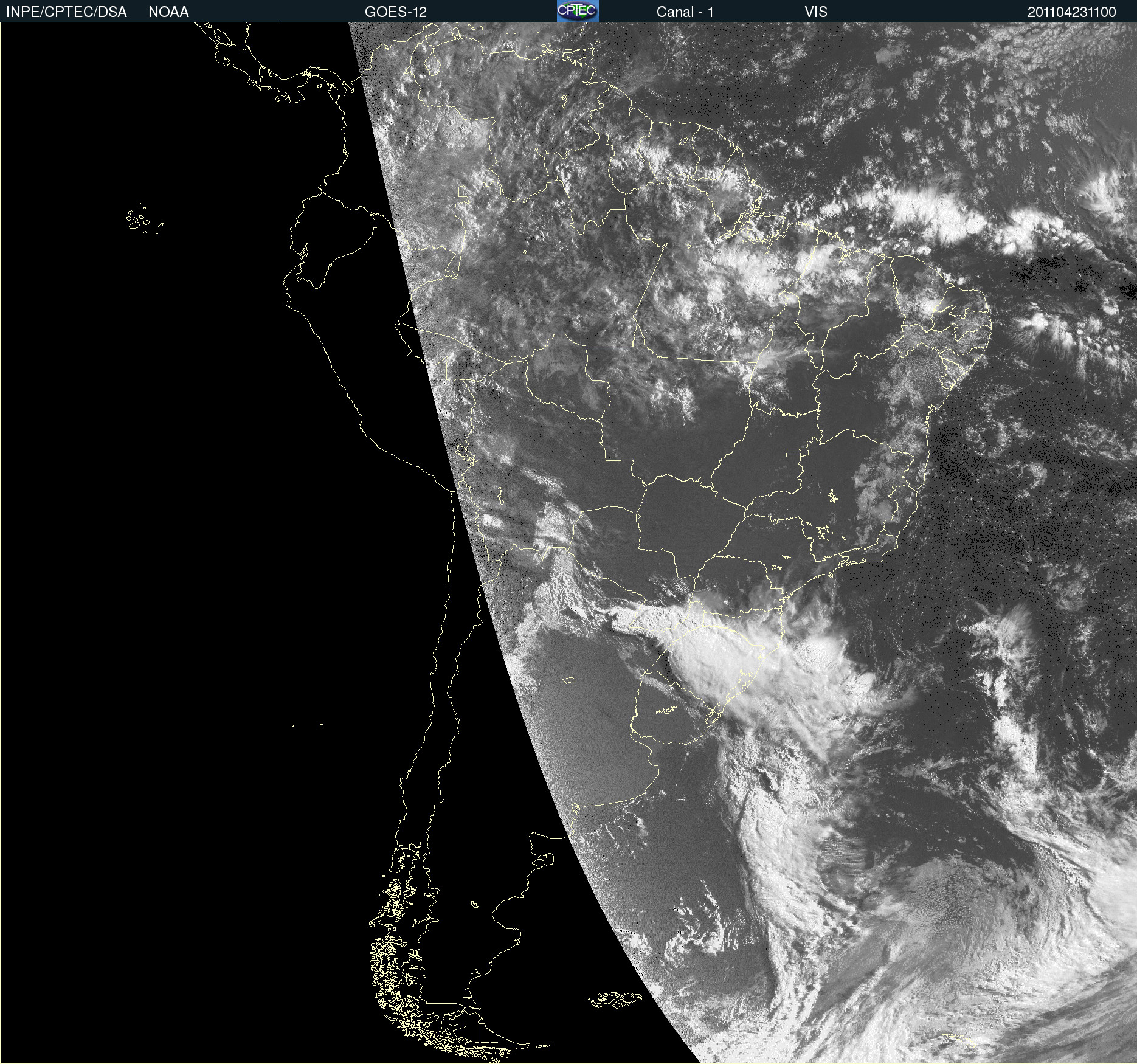Click the NOAA label in header
1137x1064 pixels.
pyautogui.click(x=168, y=12)
